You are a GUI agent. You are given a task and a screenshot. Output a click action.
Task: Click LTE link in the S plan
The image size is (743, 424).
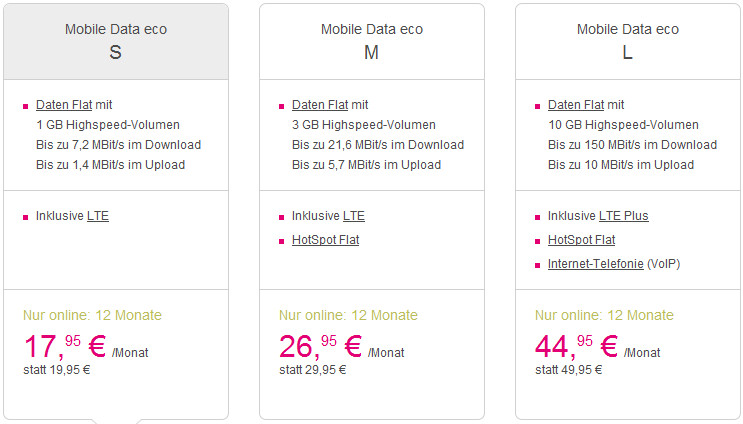point(98,216)
